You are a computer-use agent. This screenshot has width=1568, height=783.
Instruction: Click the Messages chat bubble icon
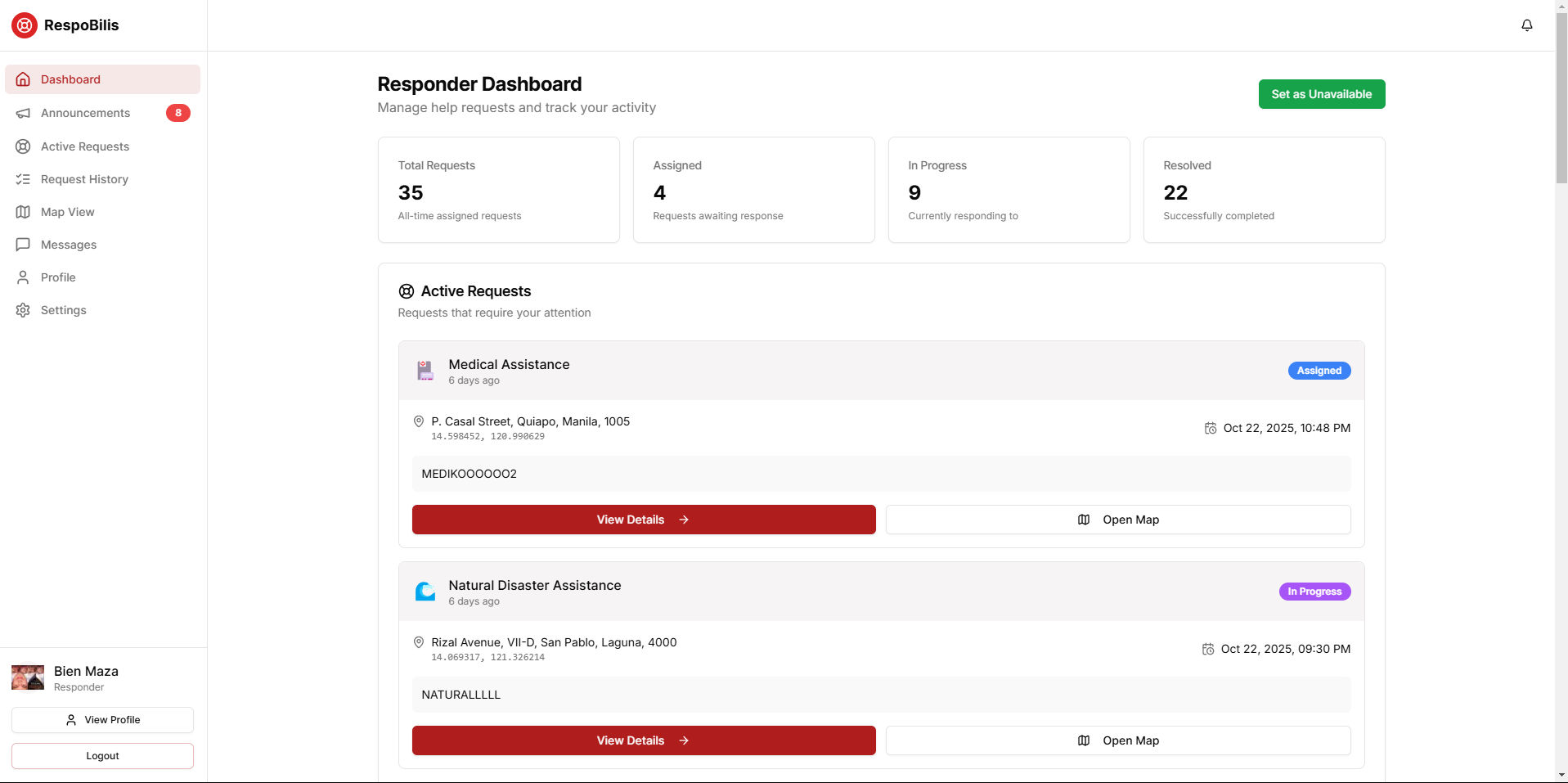point(23,245)
